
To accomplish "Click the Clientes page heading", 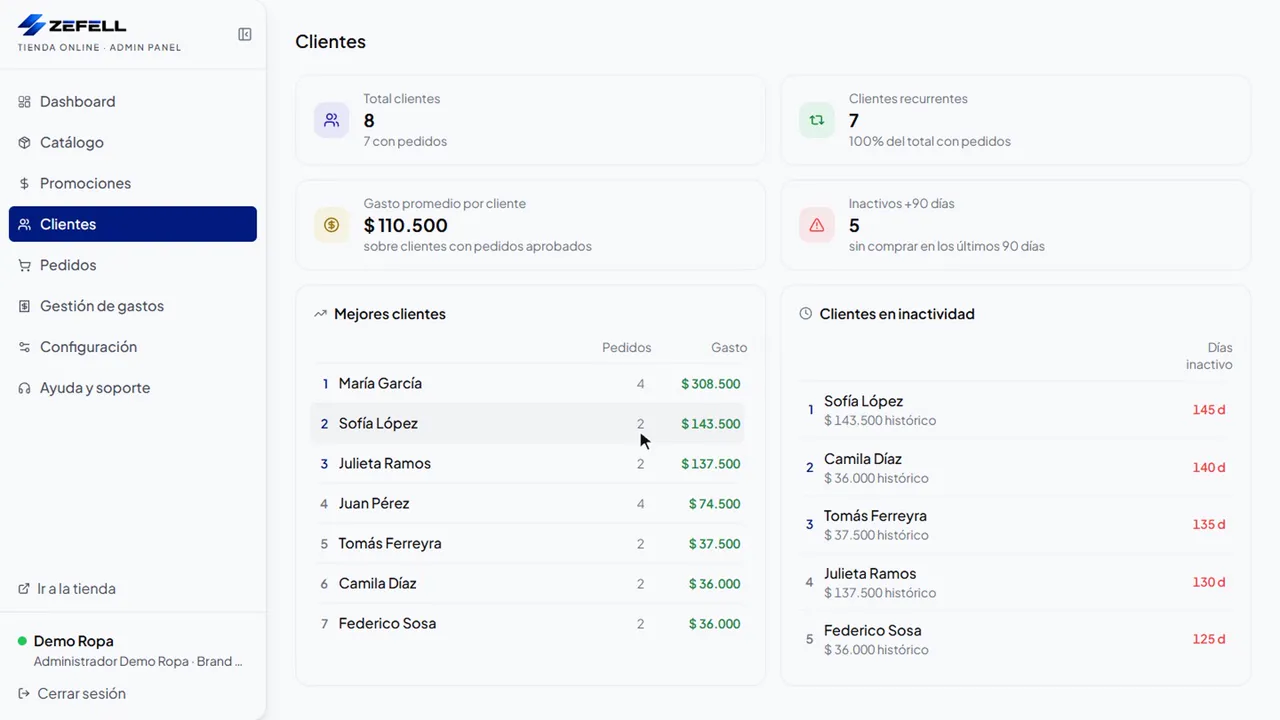I will tap(331, 42).
